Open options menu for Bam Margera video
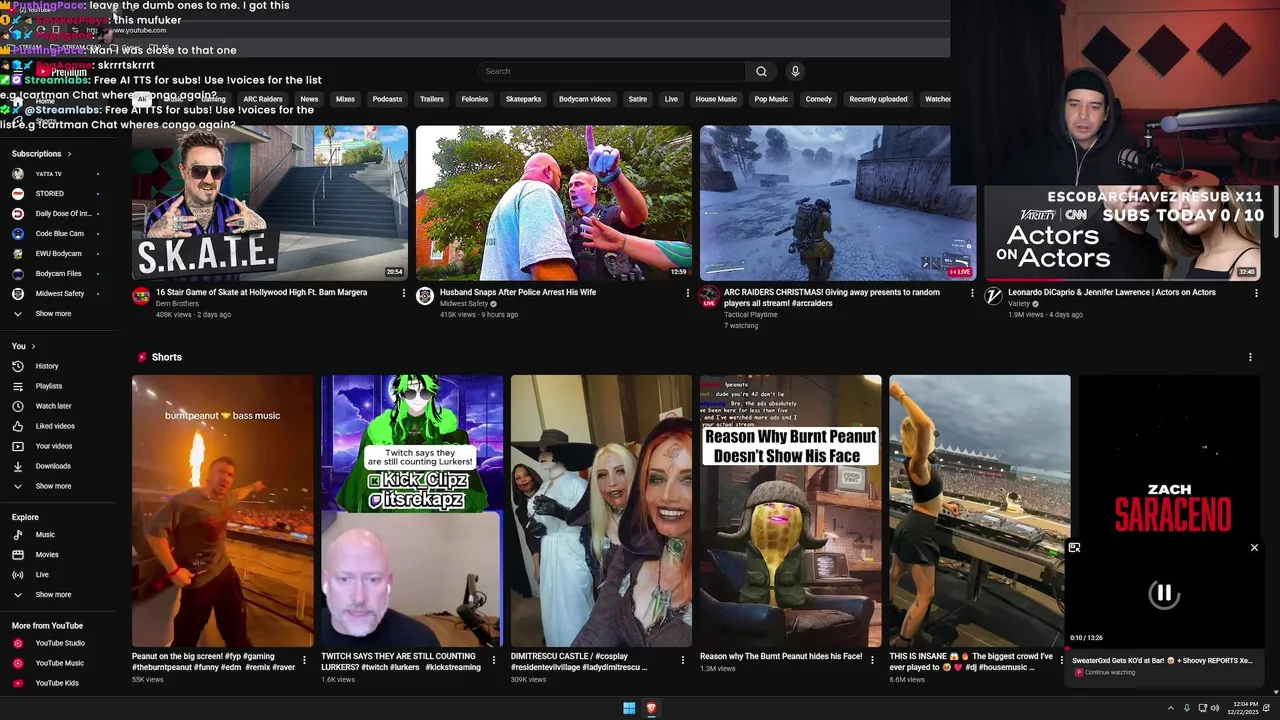The width and height of the screenshot is (1280, 720). (404, 293)
